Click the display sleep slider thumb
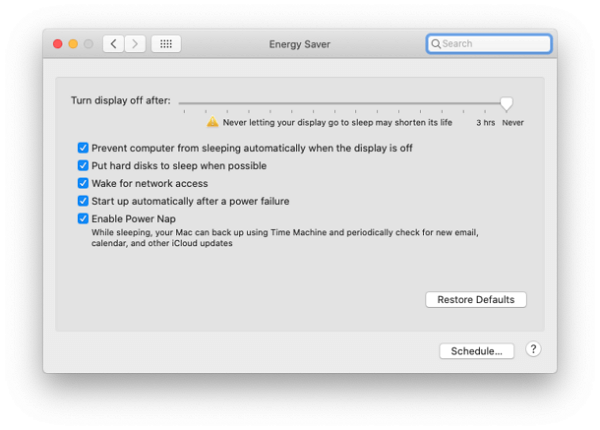Image resolution: width=600 pixels, height=430 pixels. pyautogui.click(x=507, y=102)
